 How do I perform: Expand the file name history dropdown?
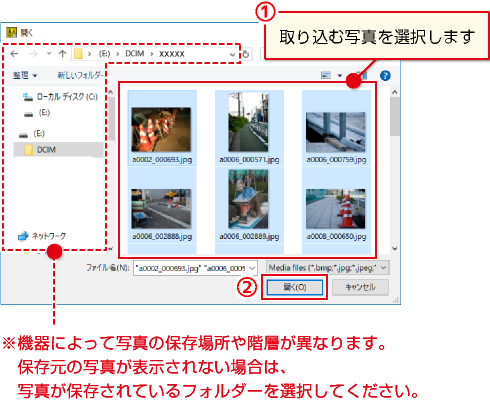pyautogui.click(x=252, y=268)
